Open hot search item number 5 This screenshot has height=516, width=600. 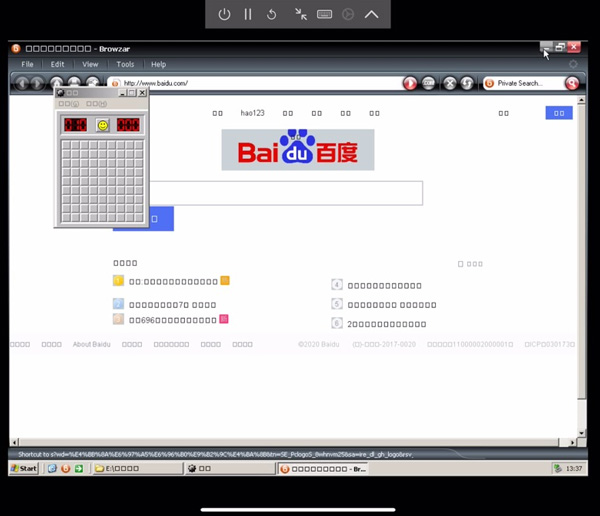(392, 305)
